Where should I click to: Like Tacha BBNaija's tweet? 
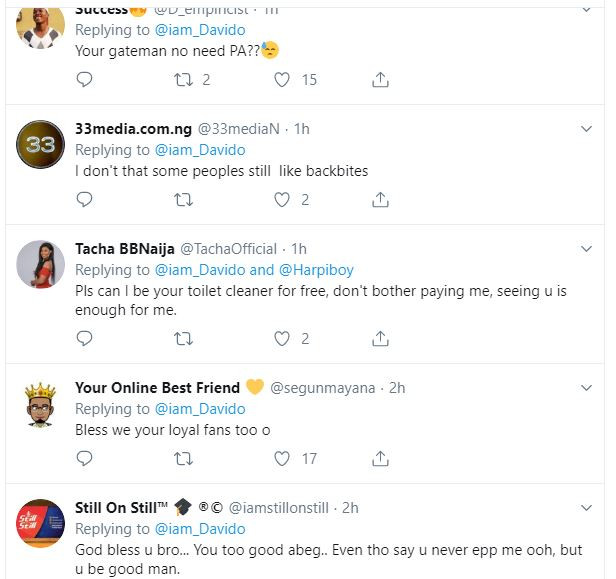click(x=282, y=339)
